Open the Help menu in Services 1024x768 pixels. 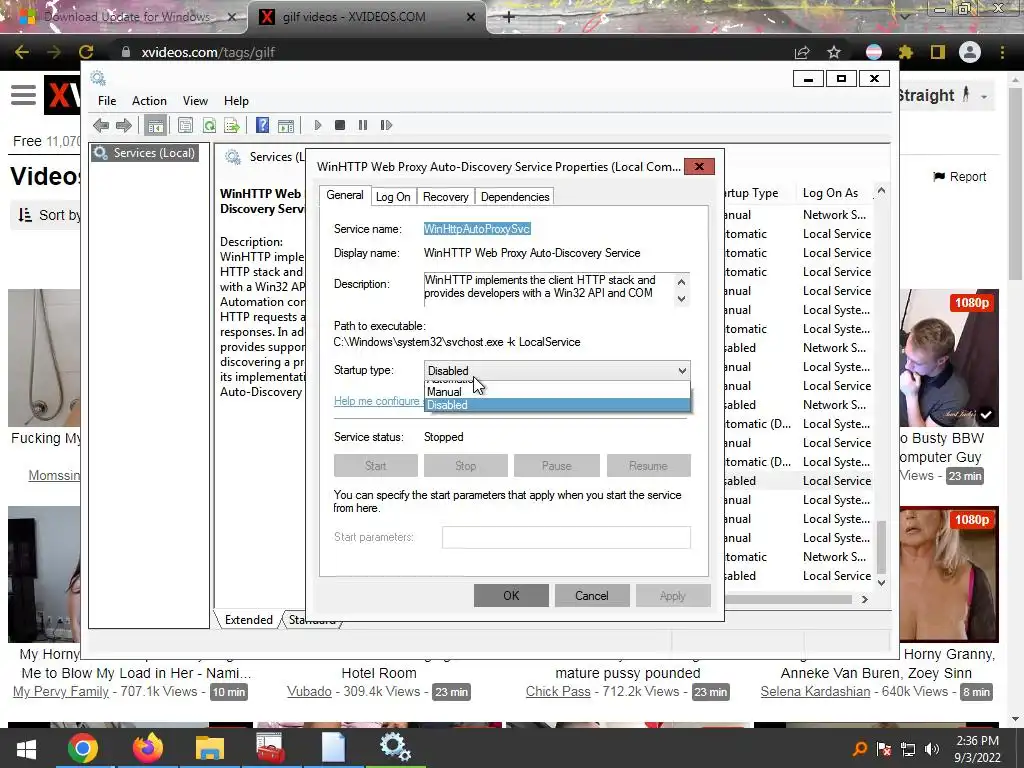[236, 101]
